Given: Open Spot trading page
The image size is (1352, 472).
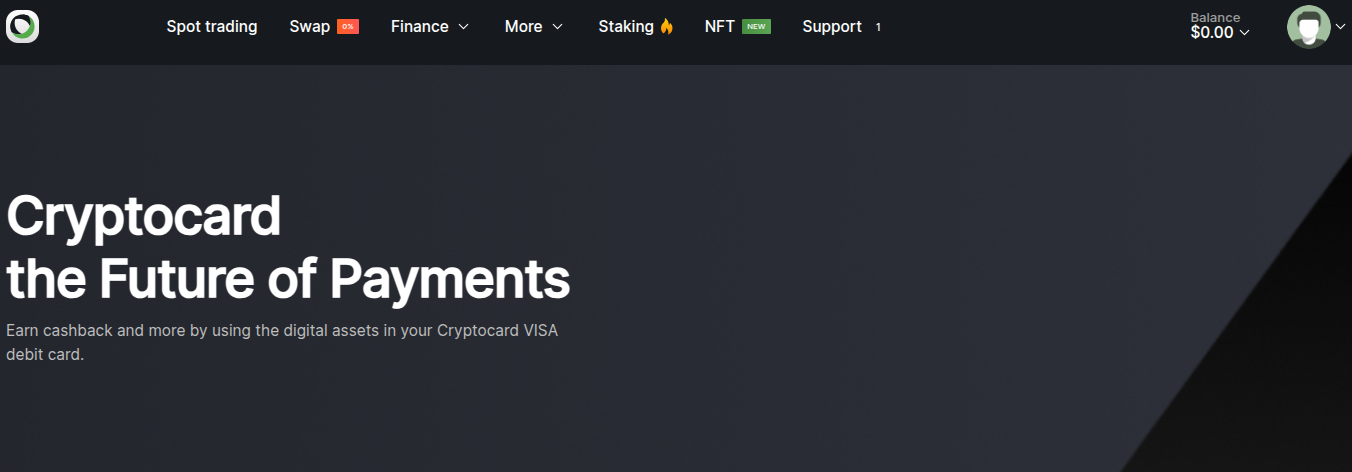Looking at the screenshot, I should pos(212,27).
